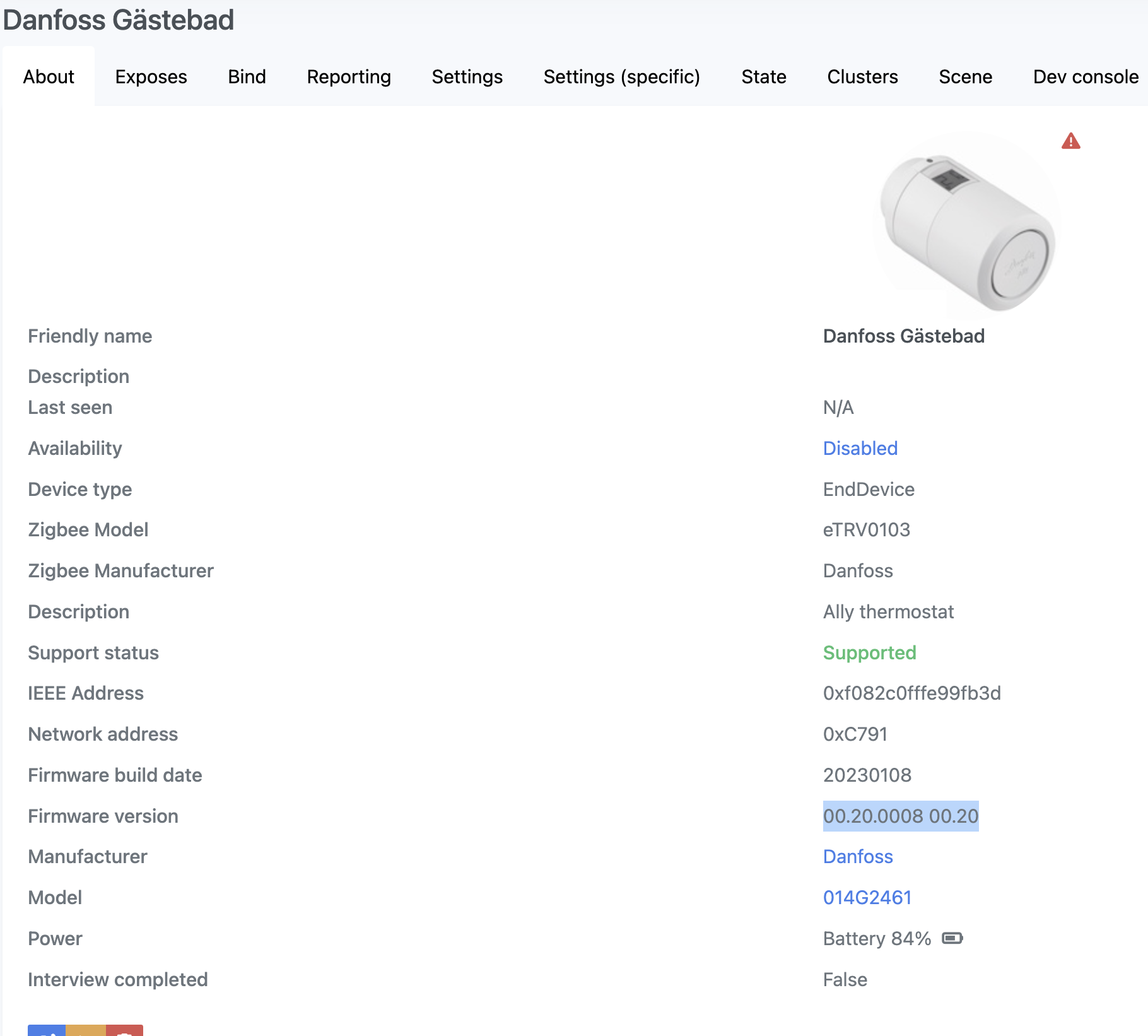Image resolution: width=1148 pixels, height=1036 pixels.
Task: Switch to the Exposes tab
Action: coord(151,76)
